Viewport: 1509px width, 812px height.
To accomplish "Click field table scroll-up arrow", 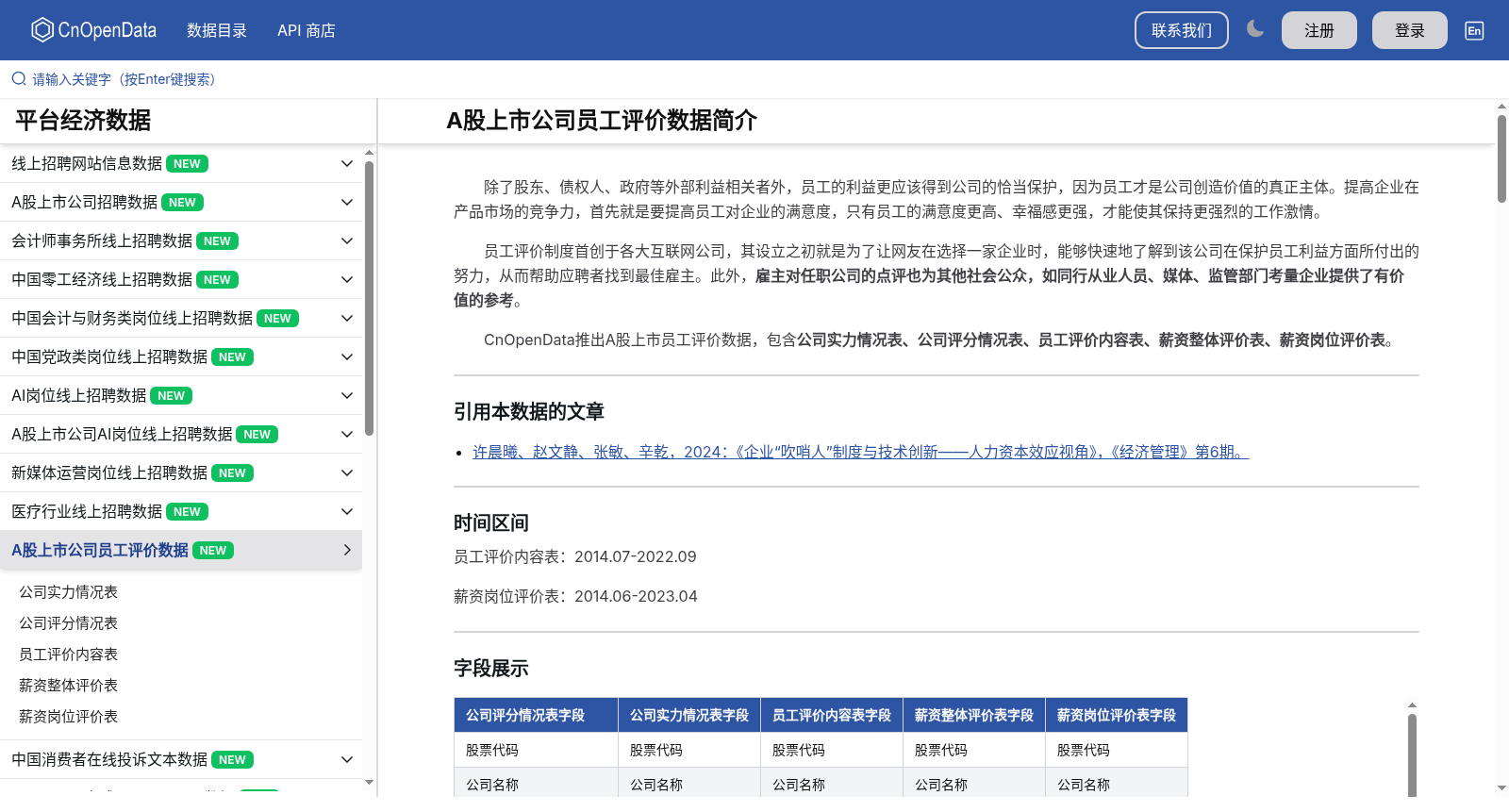I will [1412, 705].
